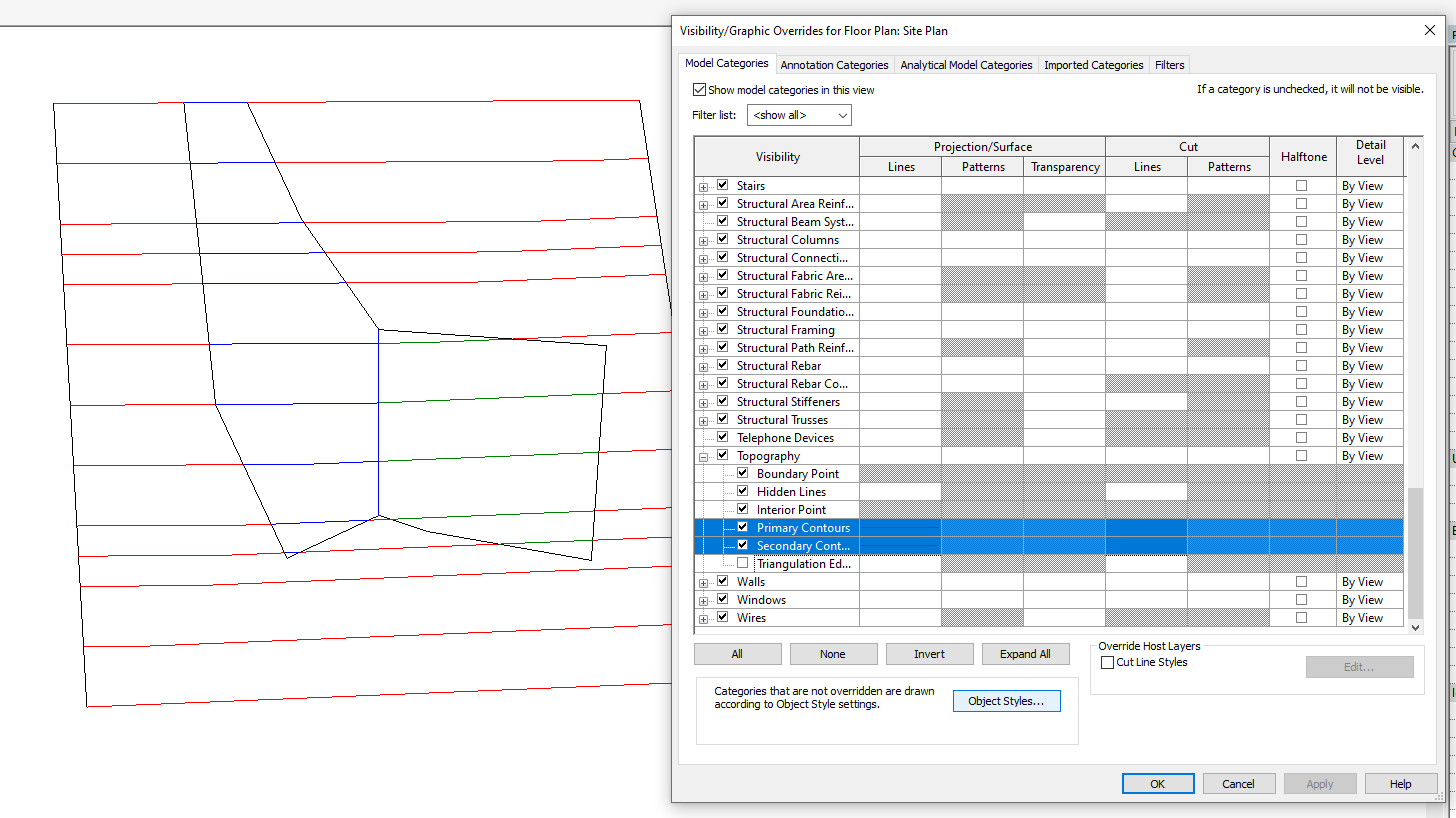This screenshot has width=1456, height=818.
Task: Expand the Windows category
Action: coord(703,601)
